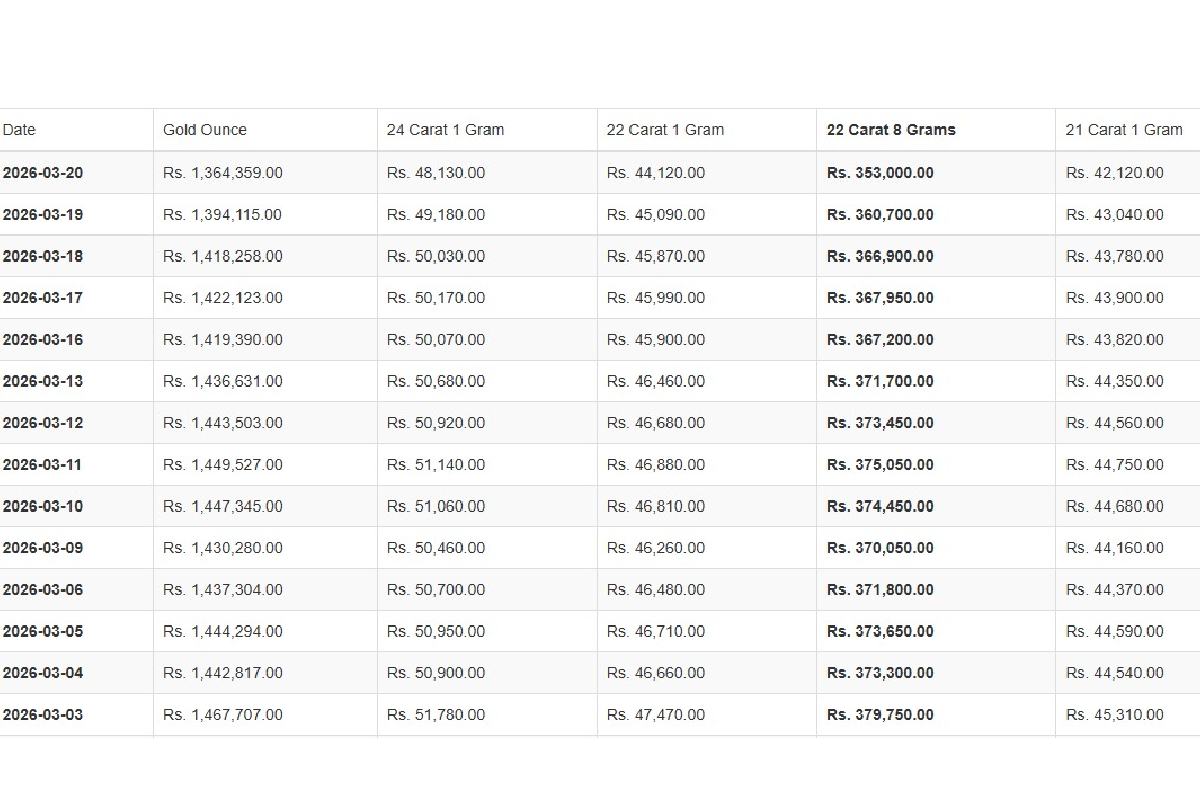Select the 24 Carat 1 Gram header
1200x800 pixels.
pos(445,130)
